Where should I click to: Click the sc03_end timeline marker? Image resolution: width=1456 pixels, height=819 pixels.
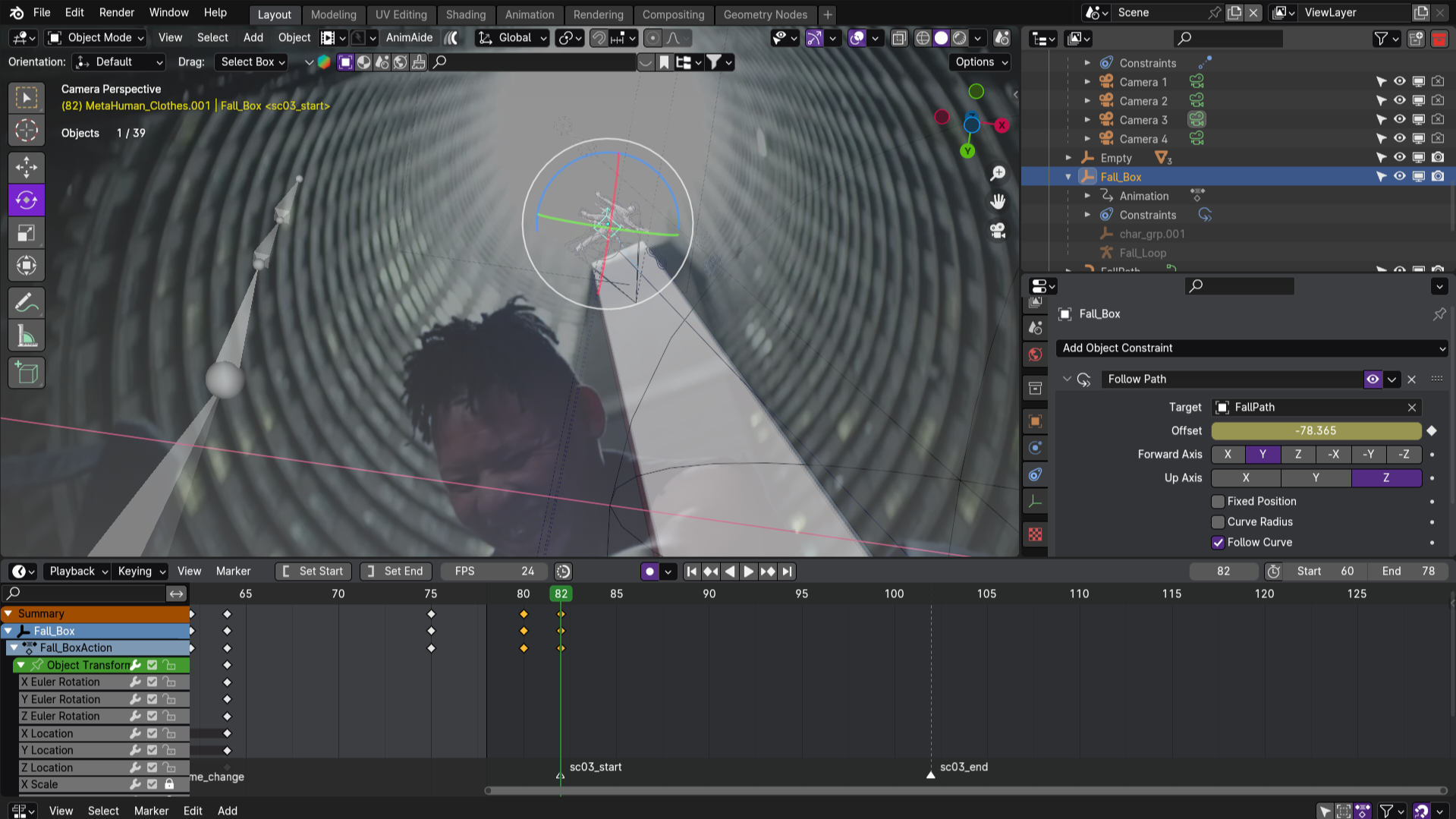click(x=931, y=774)
